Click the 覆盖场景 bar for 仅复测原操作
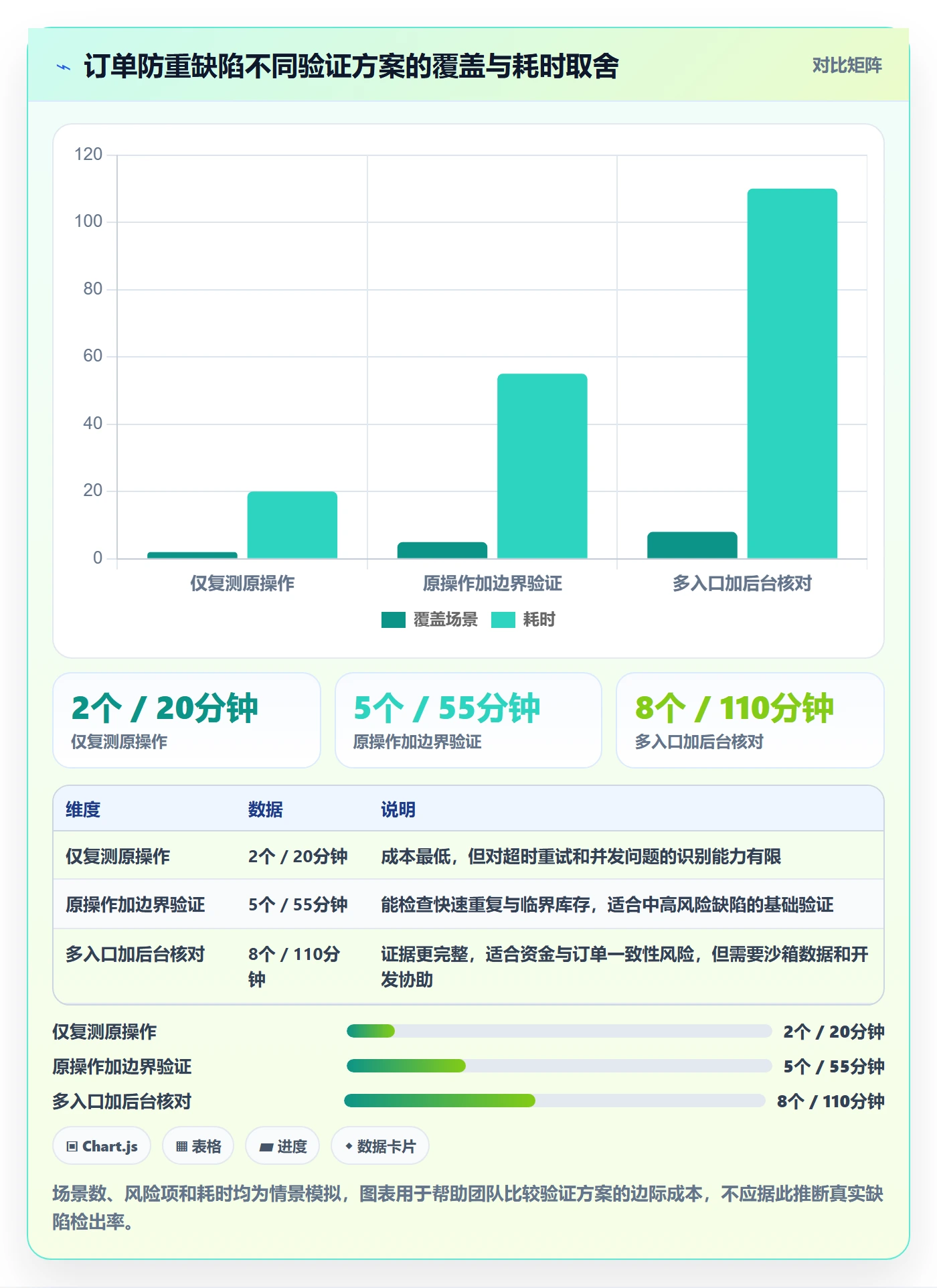 pyautogui.click(x=192, y=555)
